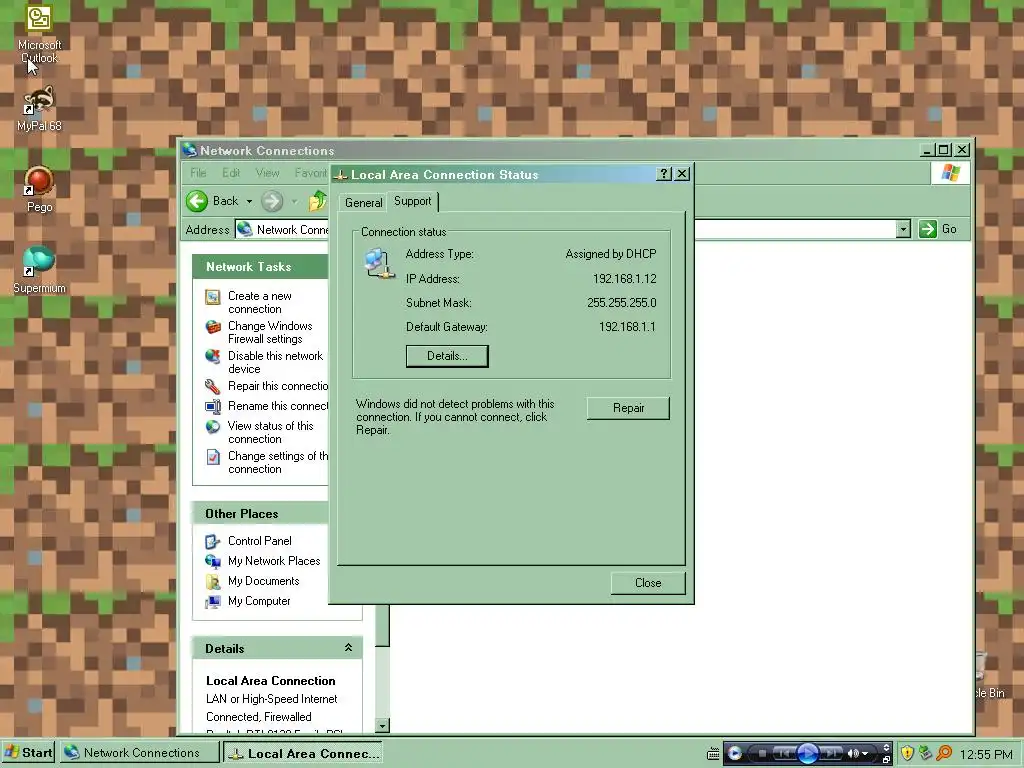
Task: Open the Edit menu
Action: (x=231, y=173)
